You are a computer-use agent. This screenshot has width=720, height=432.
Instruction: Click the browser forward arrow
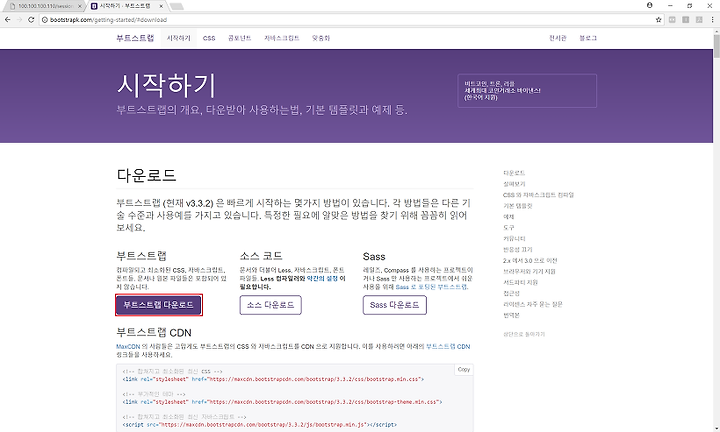tap(19, 20)
